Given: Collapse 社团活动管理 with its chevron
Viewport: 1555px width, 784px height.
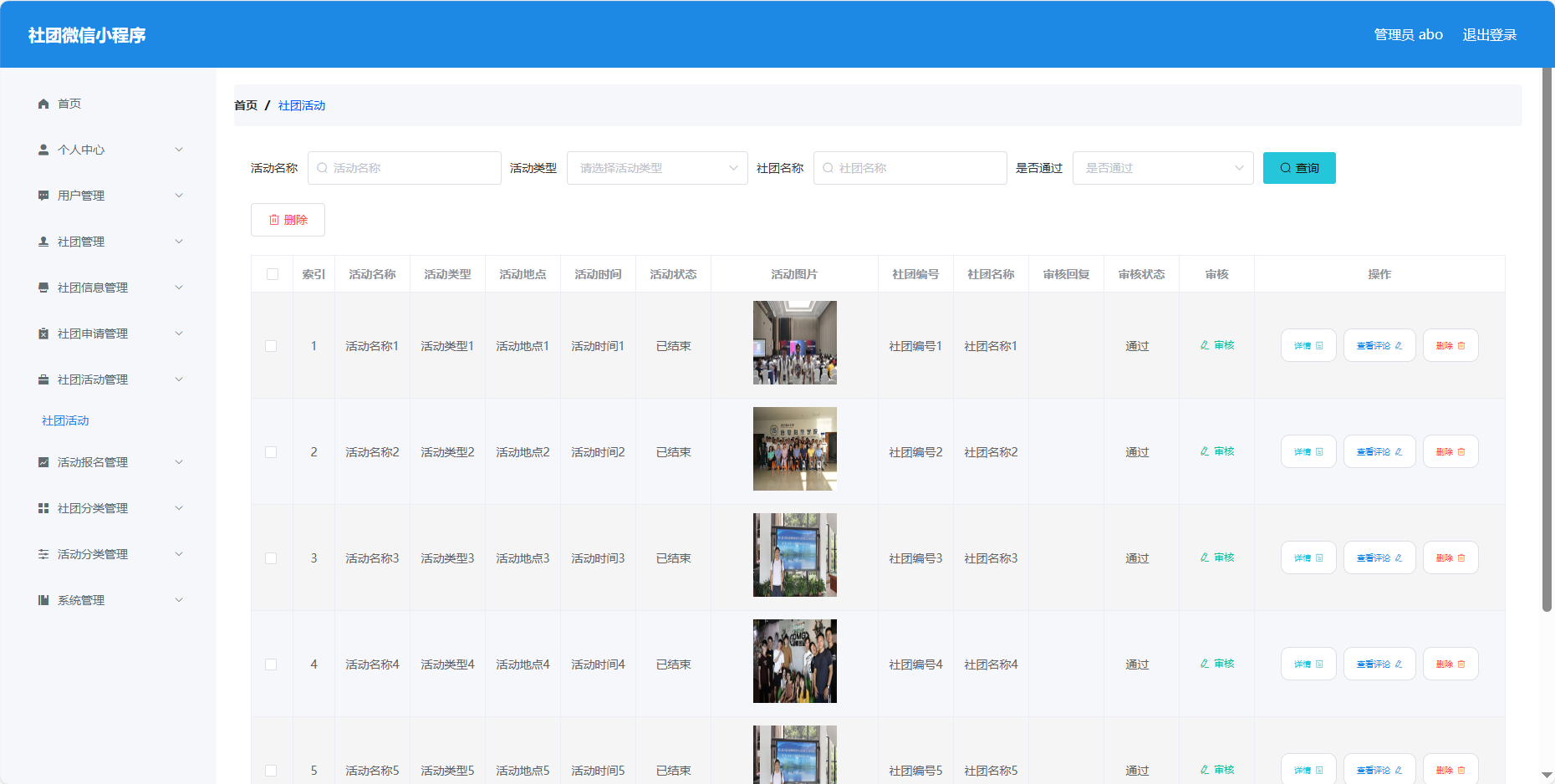Looking at the screenshot, I should click(179, 379).
